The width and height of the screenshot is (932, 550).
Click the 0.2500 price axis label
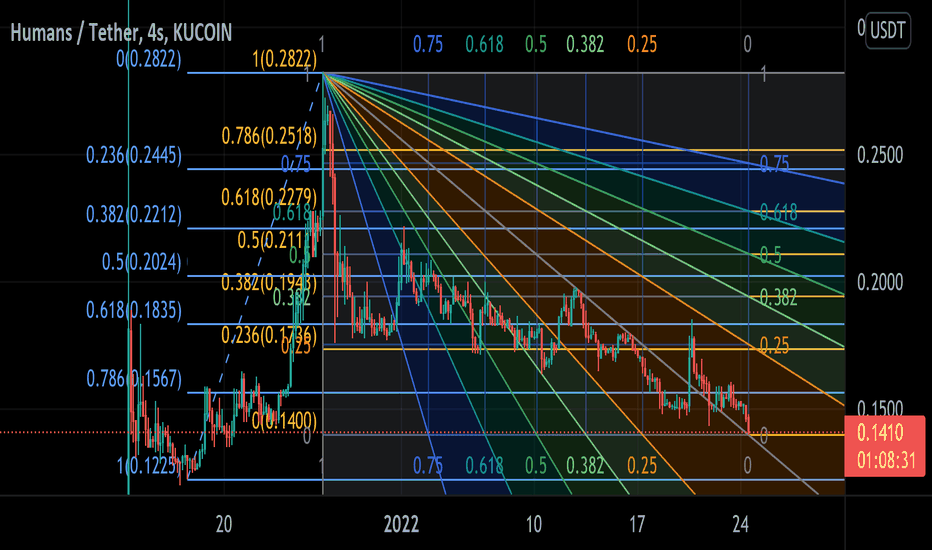[x=880, y=155]
